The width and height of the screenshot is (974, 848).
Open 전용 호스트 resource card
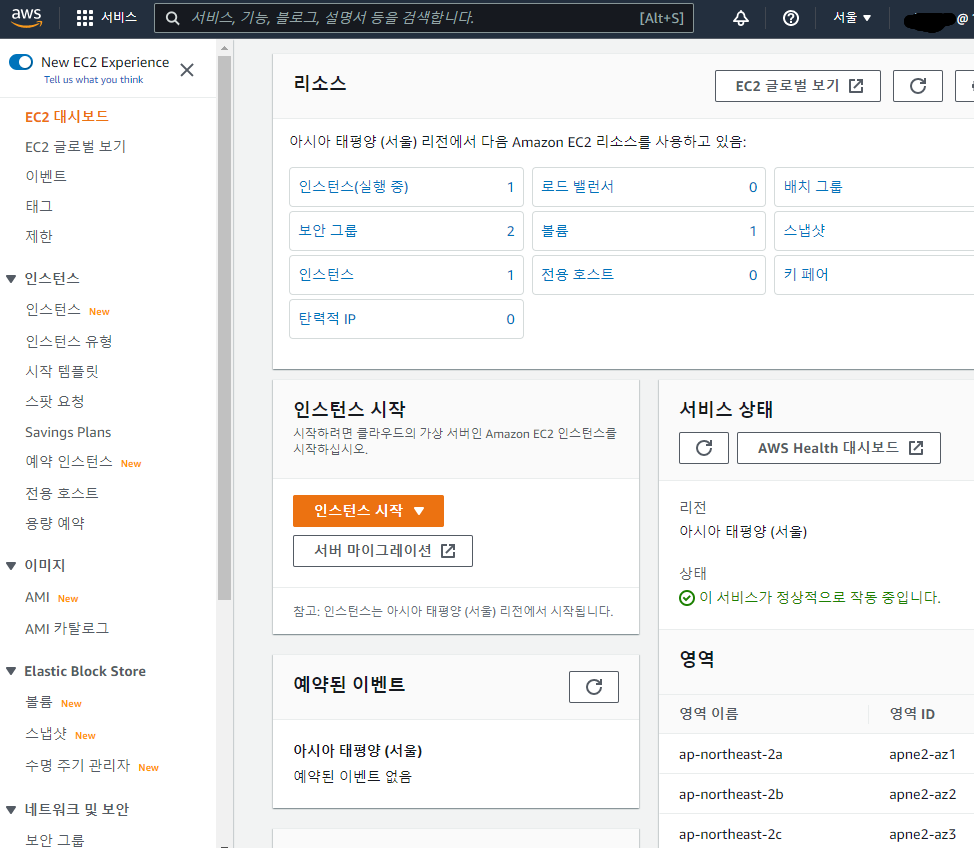(x=649, y=275)
